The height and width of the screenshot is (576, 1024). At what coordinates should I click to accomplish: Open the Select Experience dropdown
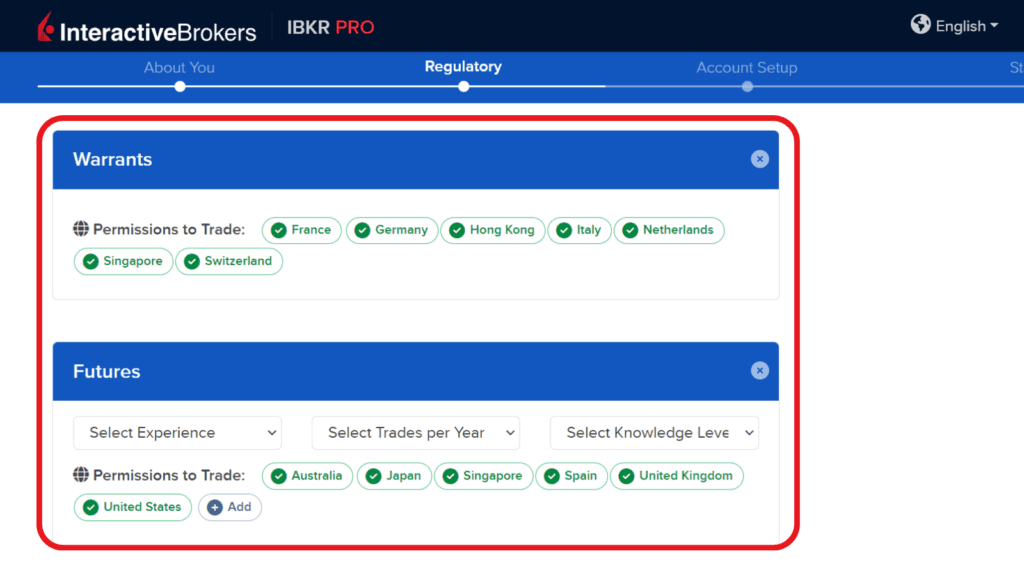[177, 433]
